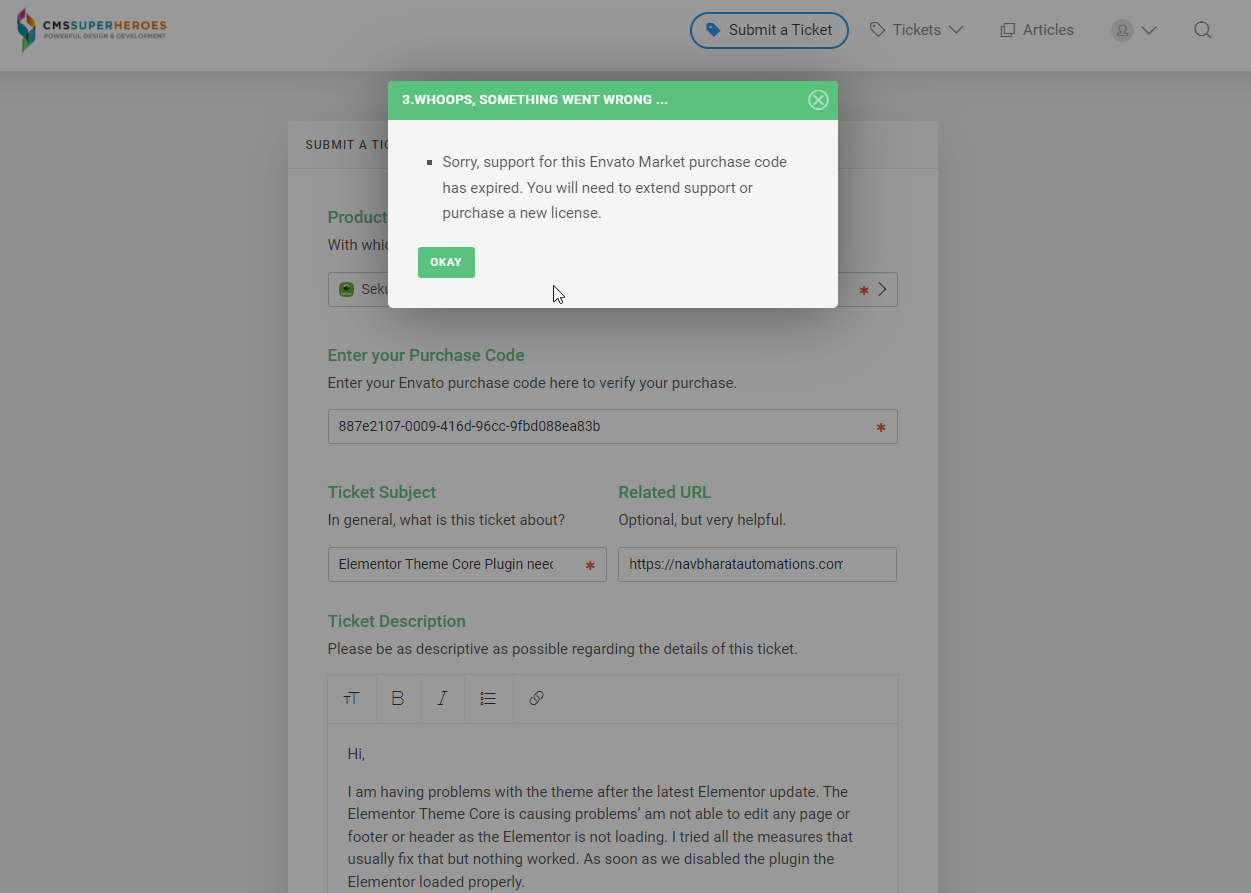Insert a link in the editor

[536, 698]
